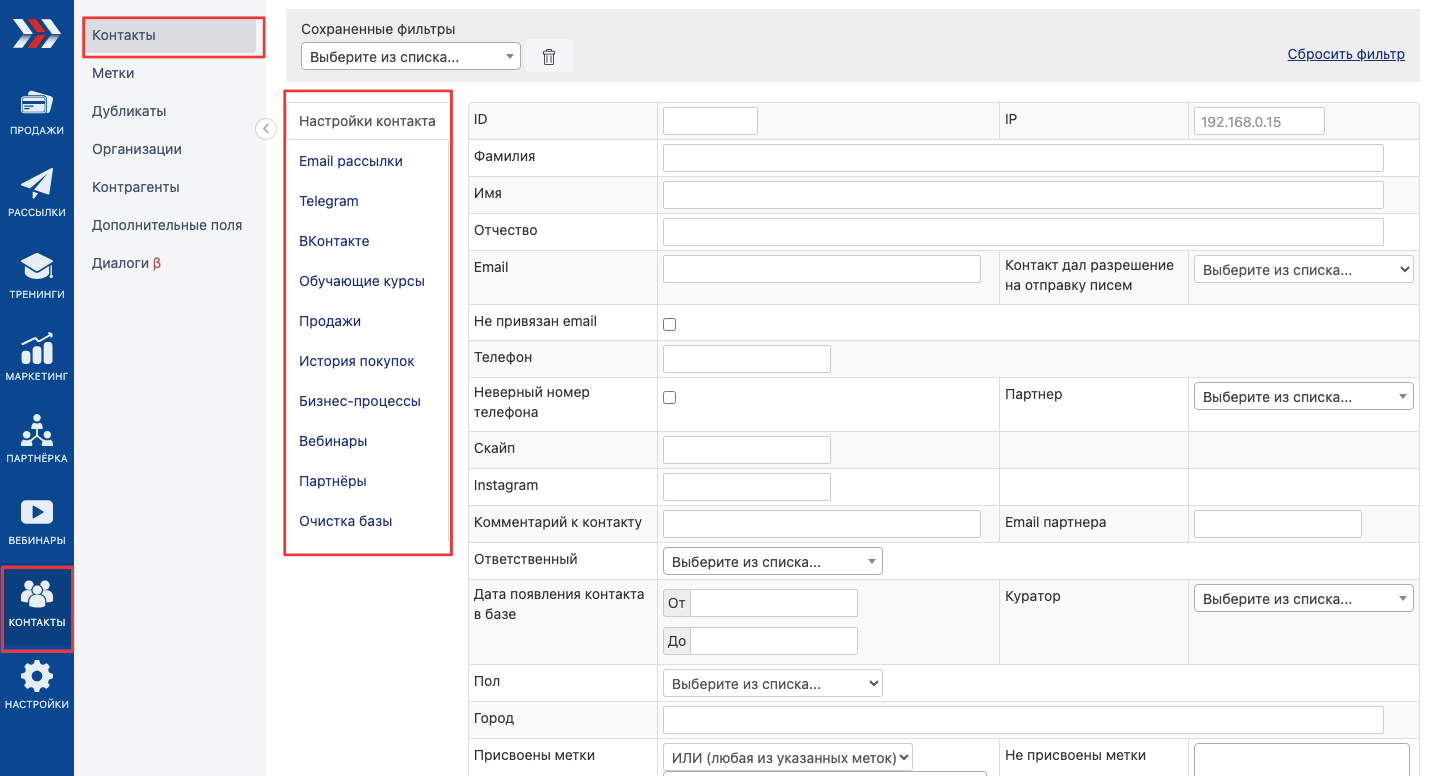Image resolution: width=1439 pixels, height=776 pixels.
Task: Collapse the submenu with the arrow circle
Action: 266,128
